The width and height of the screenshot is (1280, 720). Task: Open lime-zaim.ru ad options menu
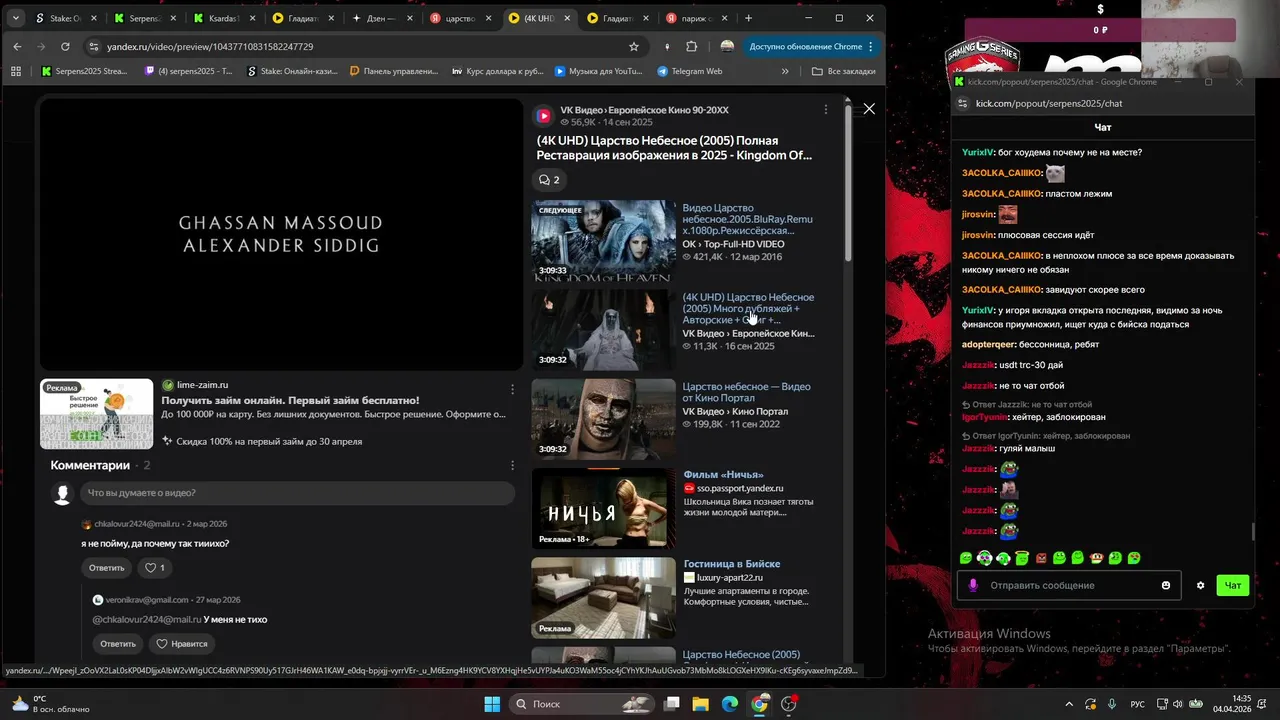click(513, 389)
